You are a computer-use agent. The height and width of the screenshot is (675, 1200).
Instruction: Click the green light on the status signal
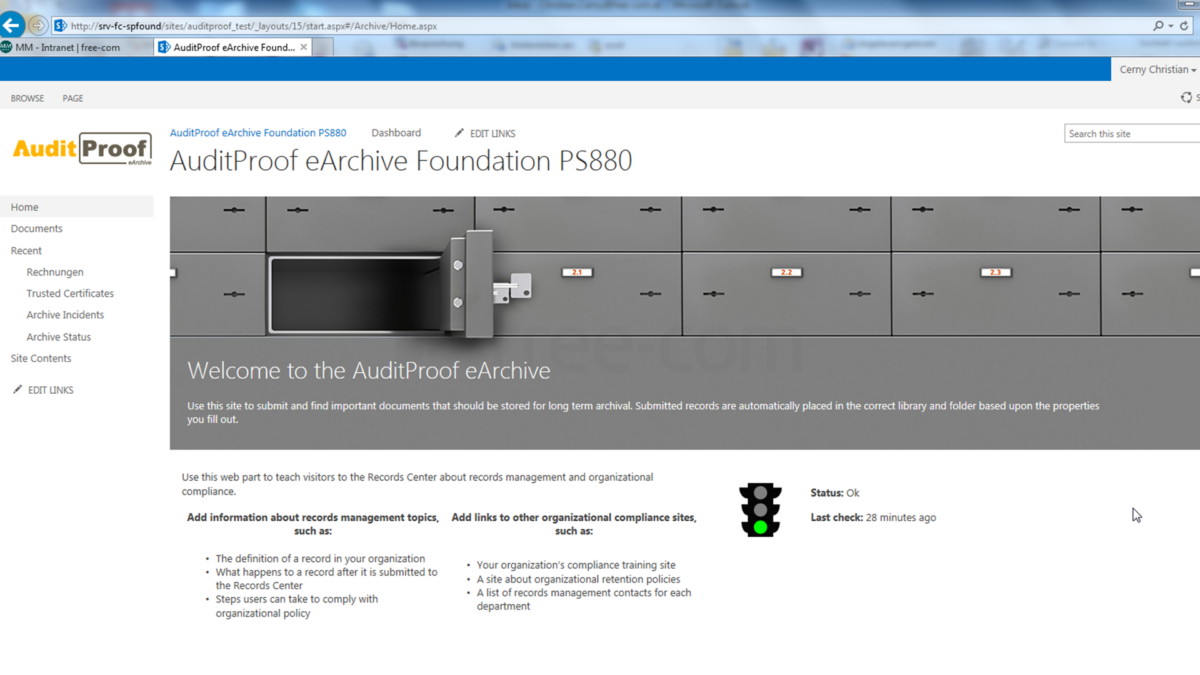[760, 527]
